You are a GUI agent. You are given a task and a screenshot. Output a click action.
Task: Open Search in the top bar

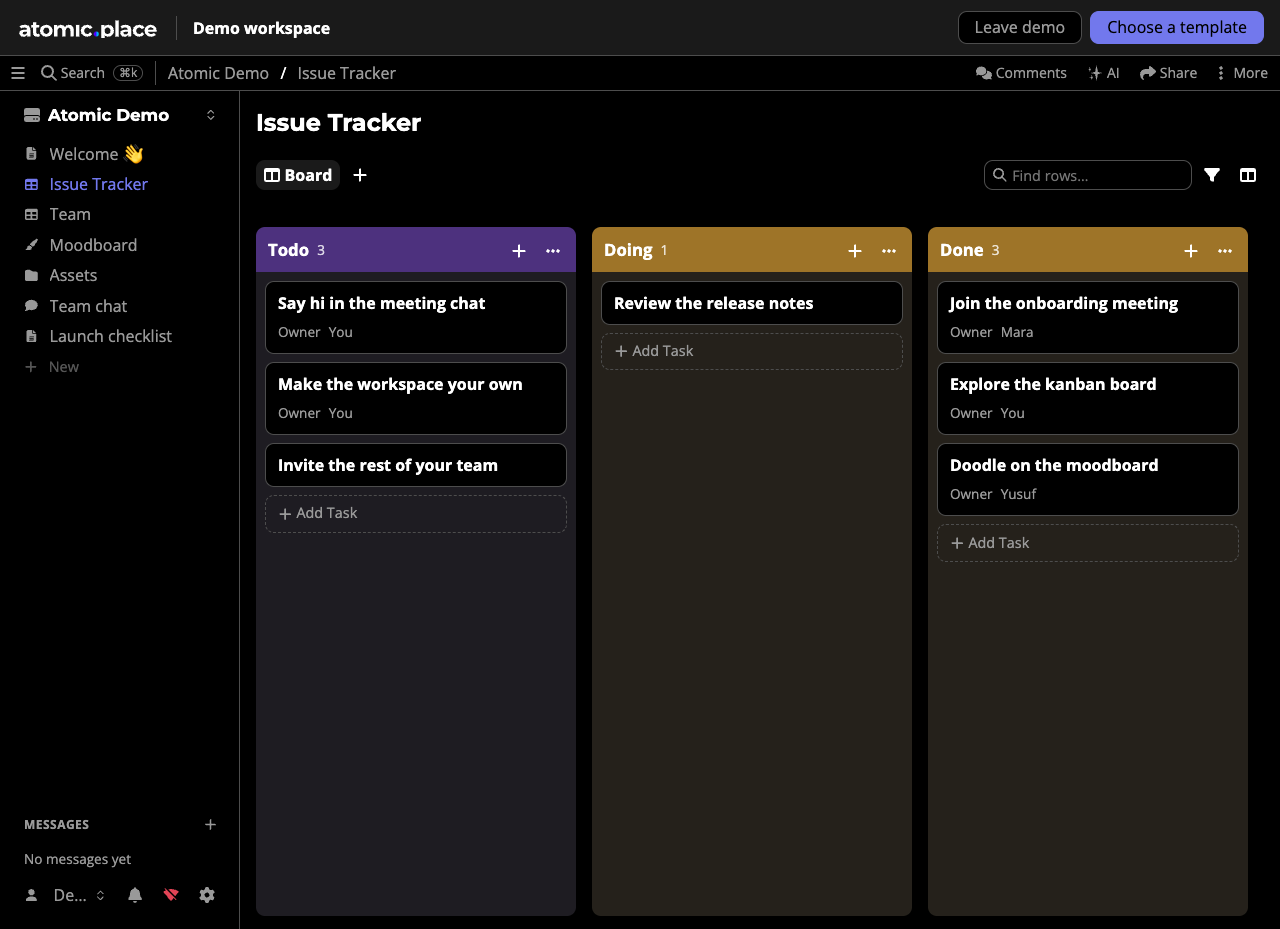pyautogui.click(x=91, y=73)
